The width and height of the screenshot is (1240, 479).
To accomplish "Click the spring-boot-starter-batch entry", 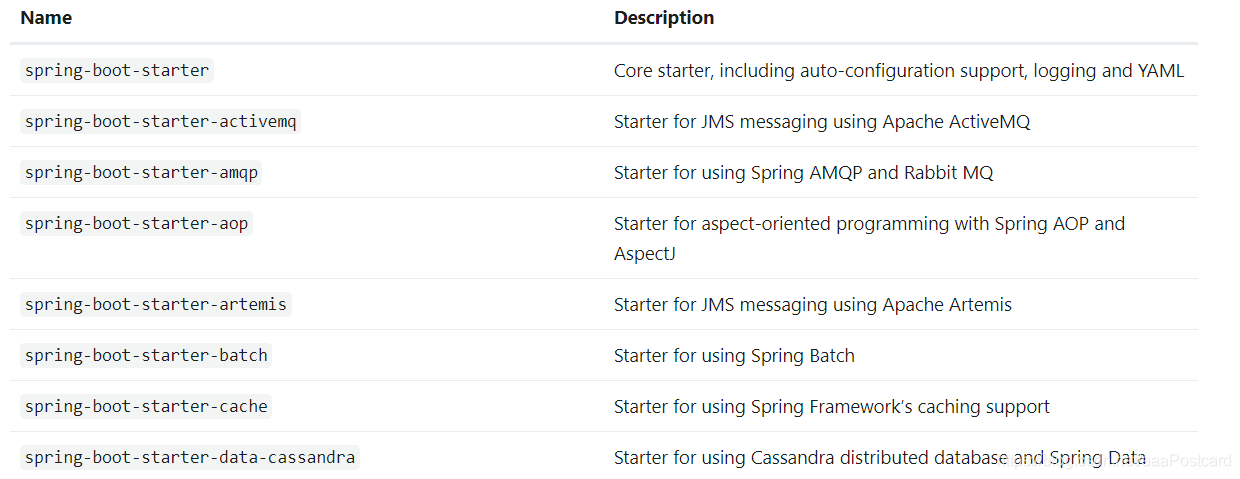I will (146, 355).
